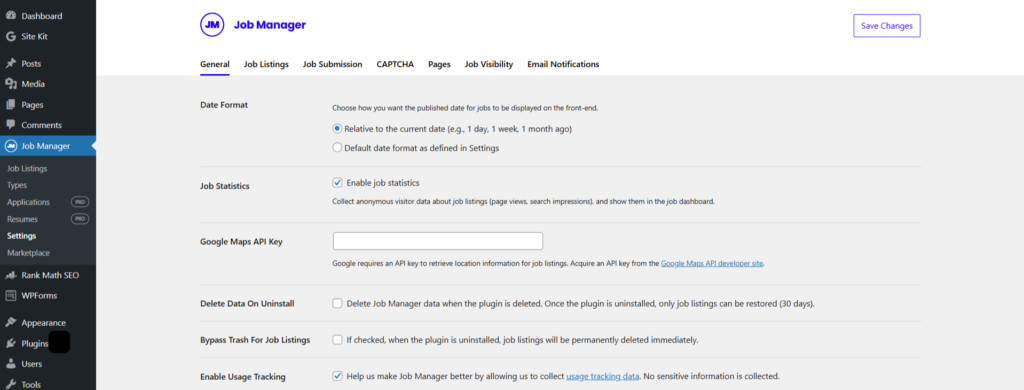This screenshot has height=390, width=1024.
Task: Click the Save Changes button
Action: point(886,25)
